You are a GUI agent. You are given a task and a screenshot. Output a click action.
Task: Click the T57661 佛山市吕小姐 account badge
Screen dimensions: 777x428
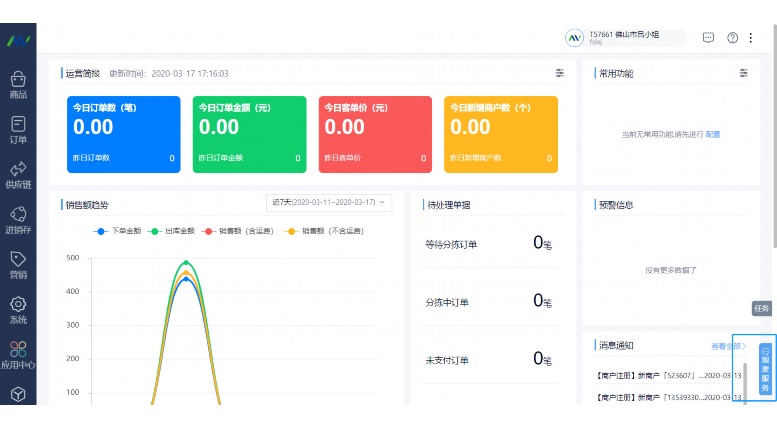click(x=625, y=38)
